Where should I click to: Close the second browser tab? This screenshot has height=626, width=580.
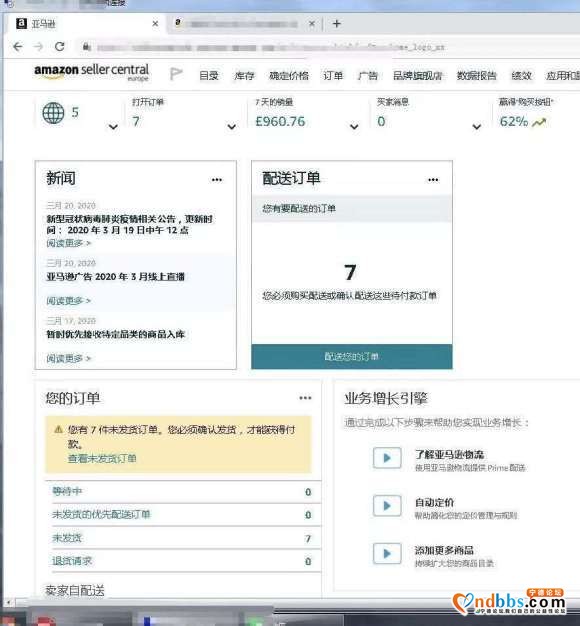pos(312,24)
